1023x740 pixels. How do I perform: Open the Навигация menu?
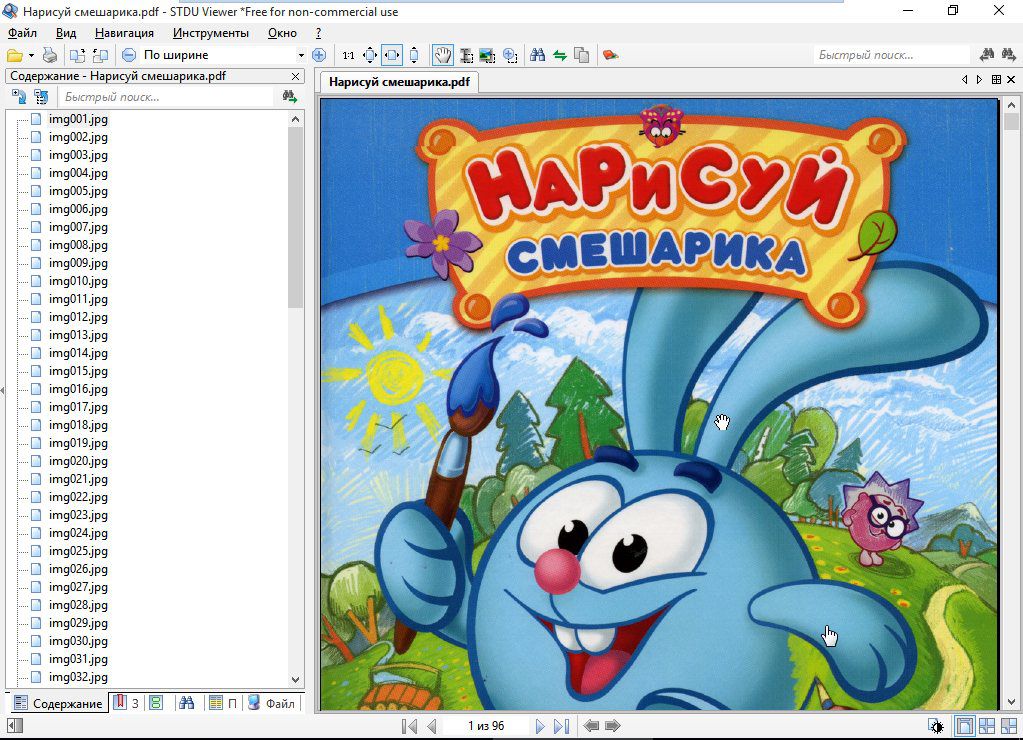click(124, 33)
